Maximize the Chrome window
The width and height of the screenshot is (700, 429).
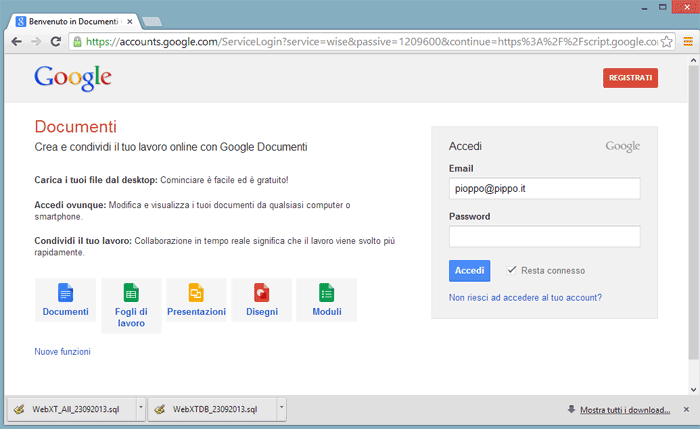tap(662, 7)
